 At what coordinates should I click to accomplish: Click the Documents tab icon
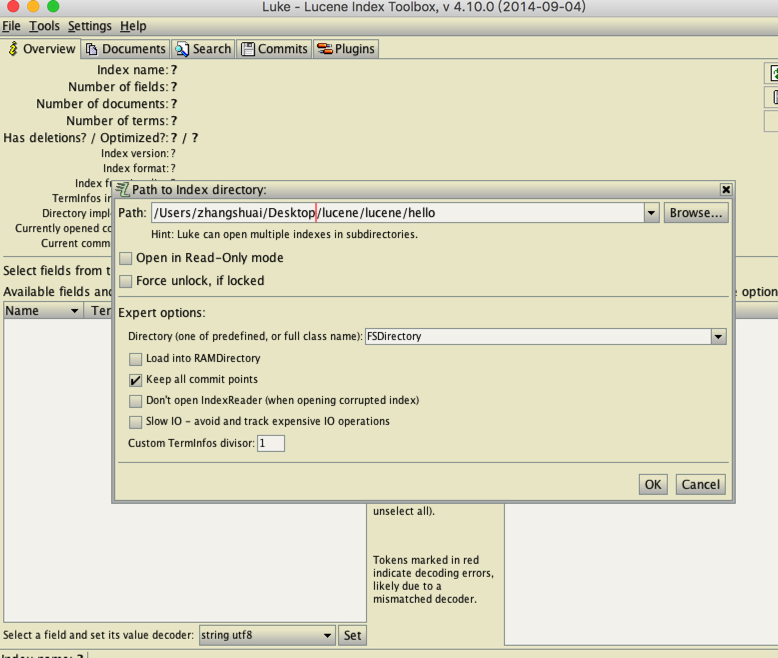[x=91, y=49]
